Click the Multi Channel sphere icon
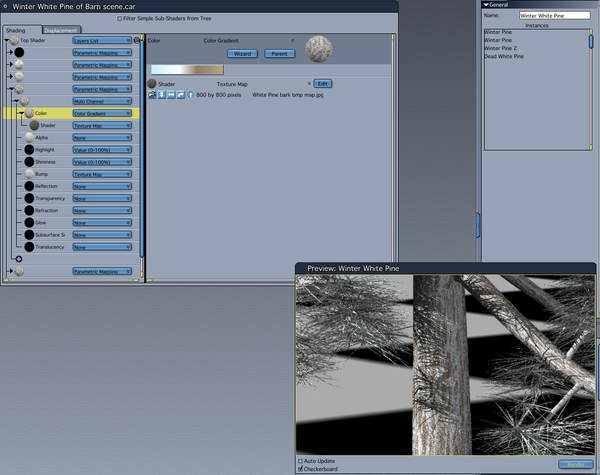 pyautogui.click(x=24, y=101)
